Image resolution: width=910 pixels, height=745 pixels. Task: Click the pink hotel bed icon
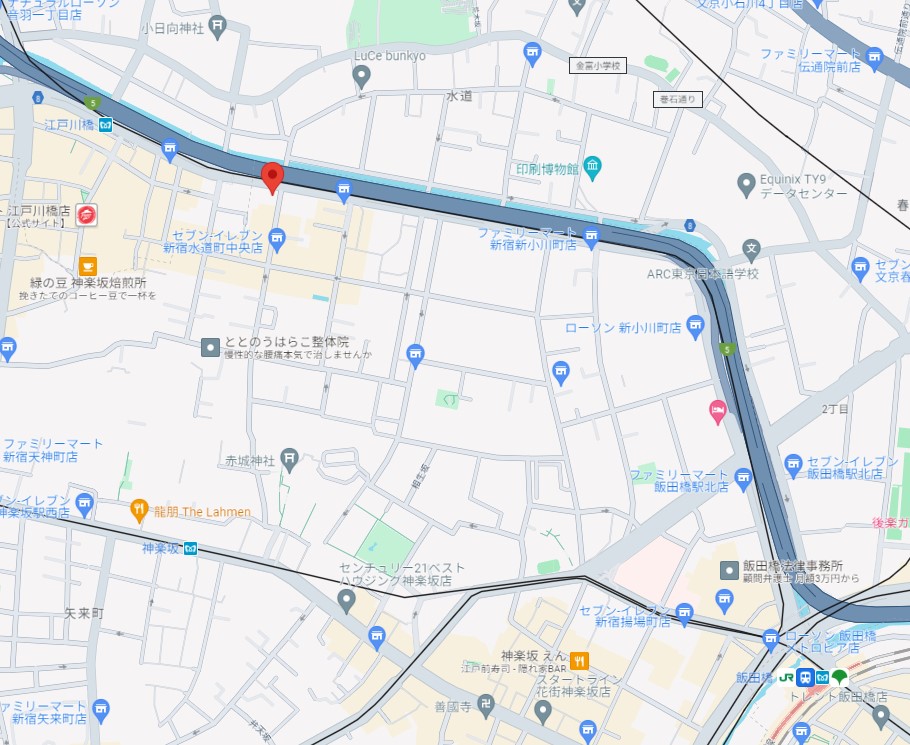tap(718, 411)
